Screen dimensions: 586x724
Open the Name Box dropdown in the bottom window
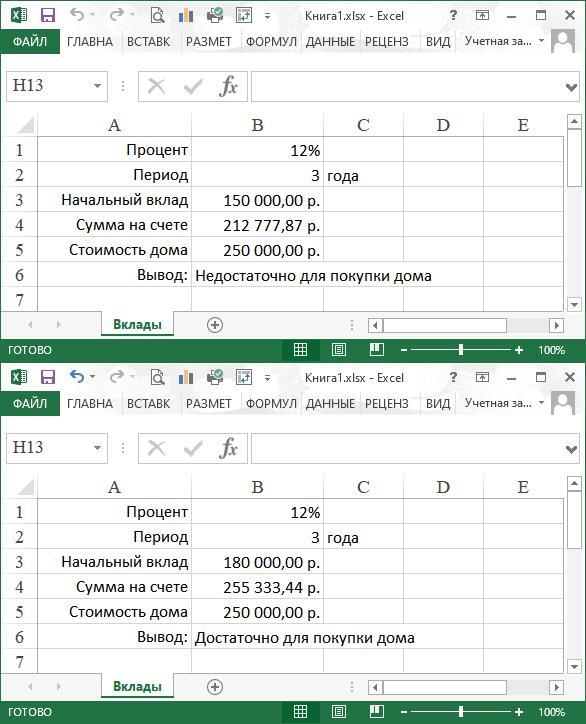pos(97,448)
